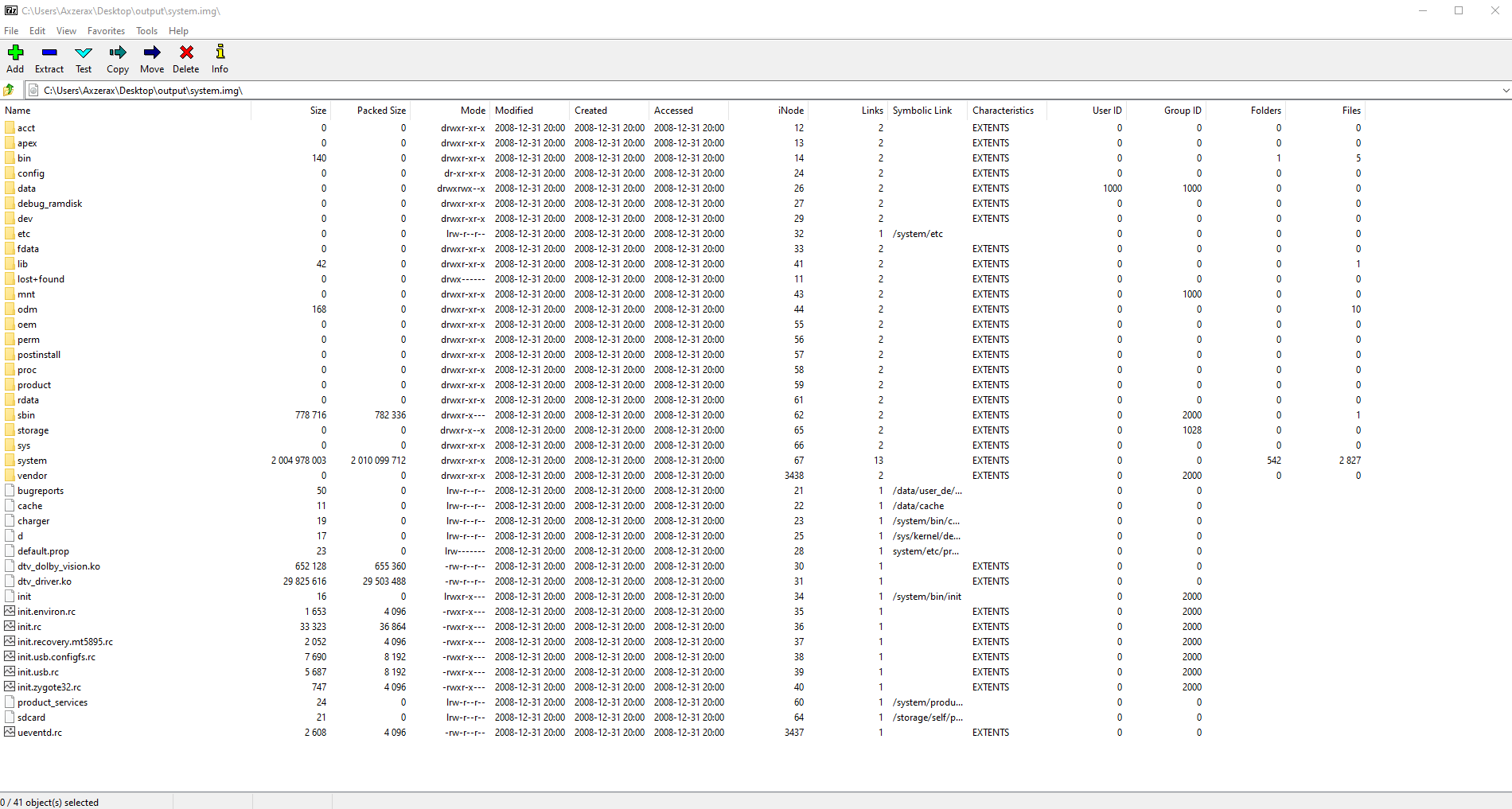Image resolution: width=1512 pixels, height=809 pixels.
Task: Open the Favorites menu
Action: (106, 31)
